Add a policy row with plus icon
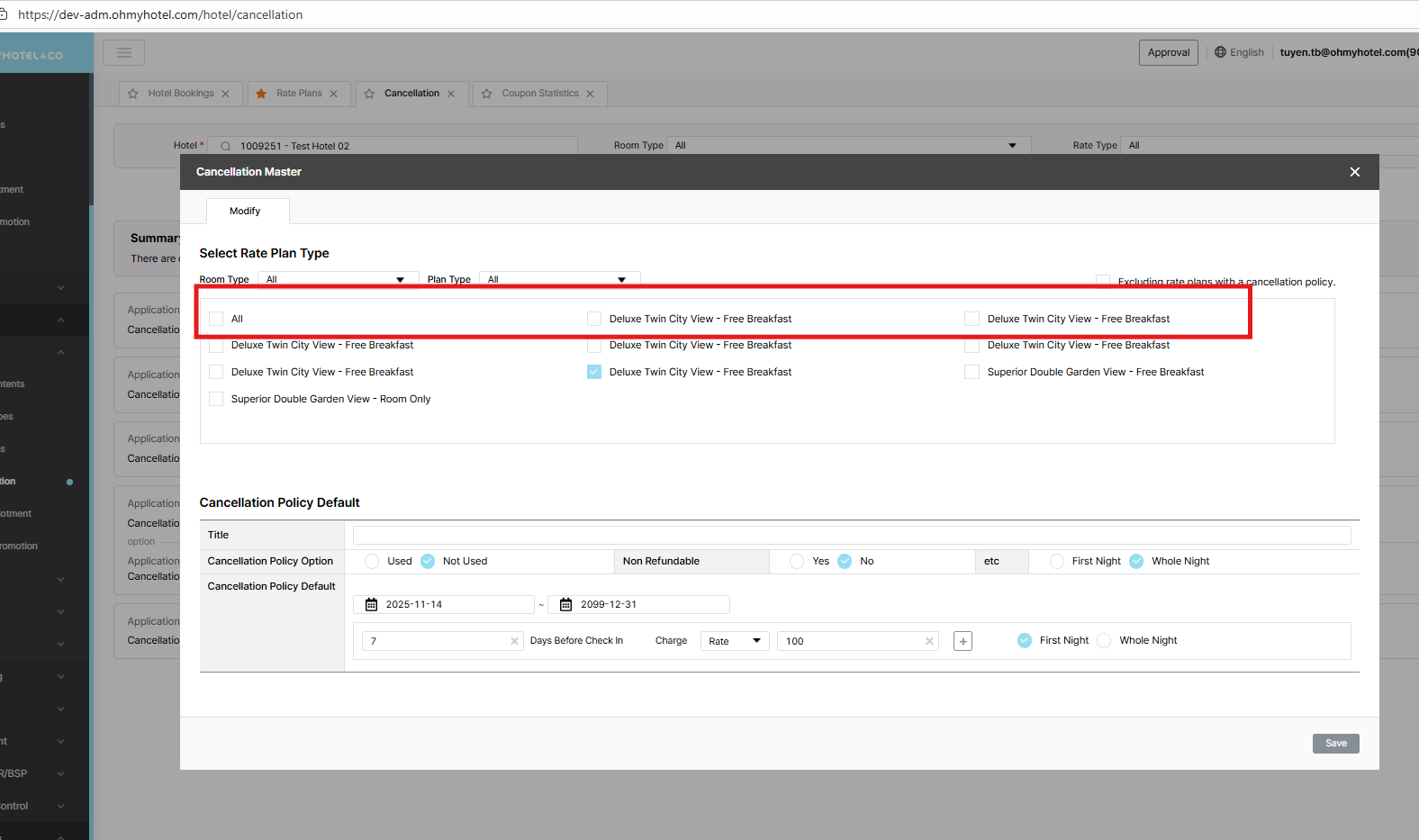This screenshot has height=840, width=1419. pyautogui.click(x=963, y=641)
